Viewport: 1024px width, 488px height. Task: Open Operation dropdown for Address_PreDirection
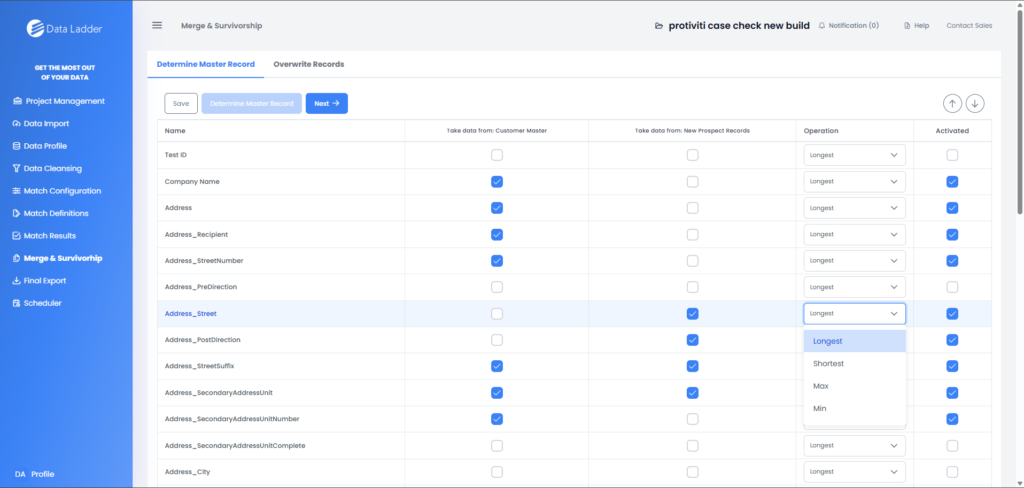pos(854,287)
